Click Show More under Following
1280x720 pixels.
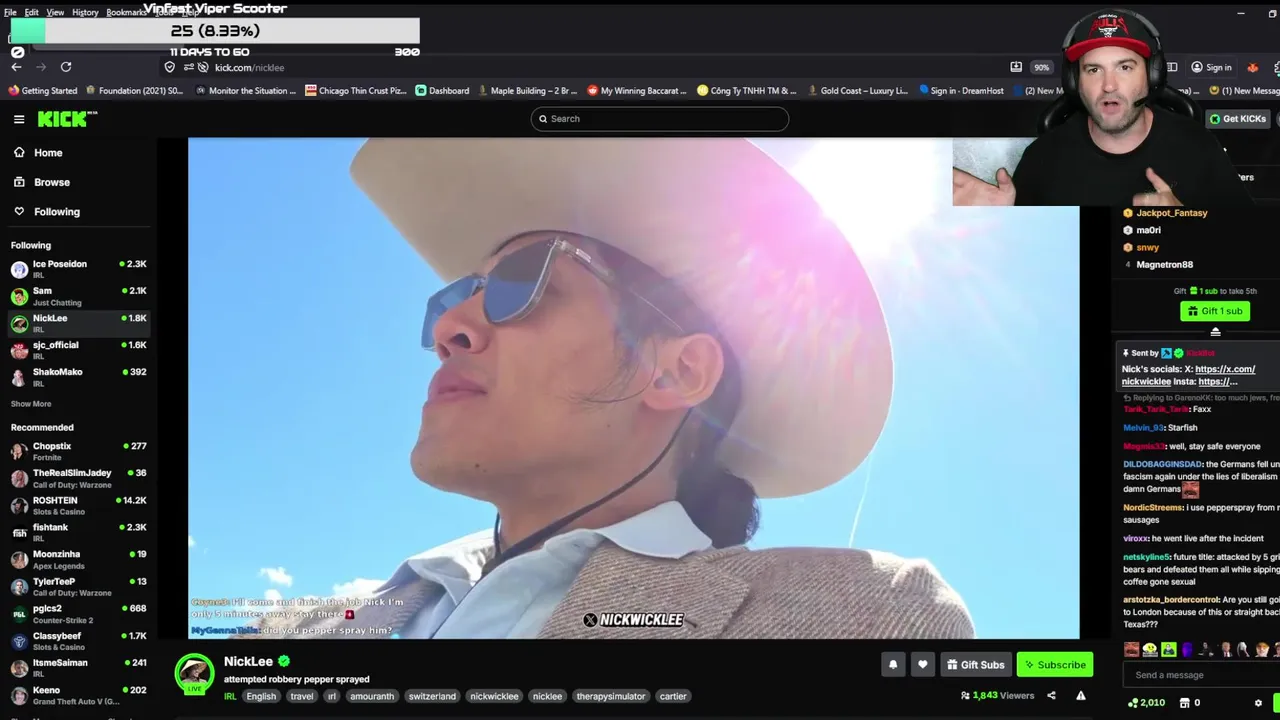pos(31,404)
